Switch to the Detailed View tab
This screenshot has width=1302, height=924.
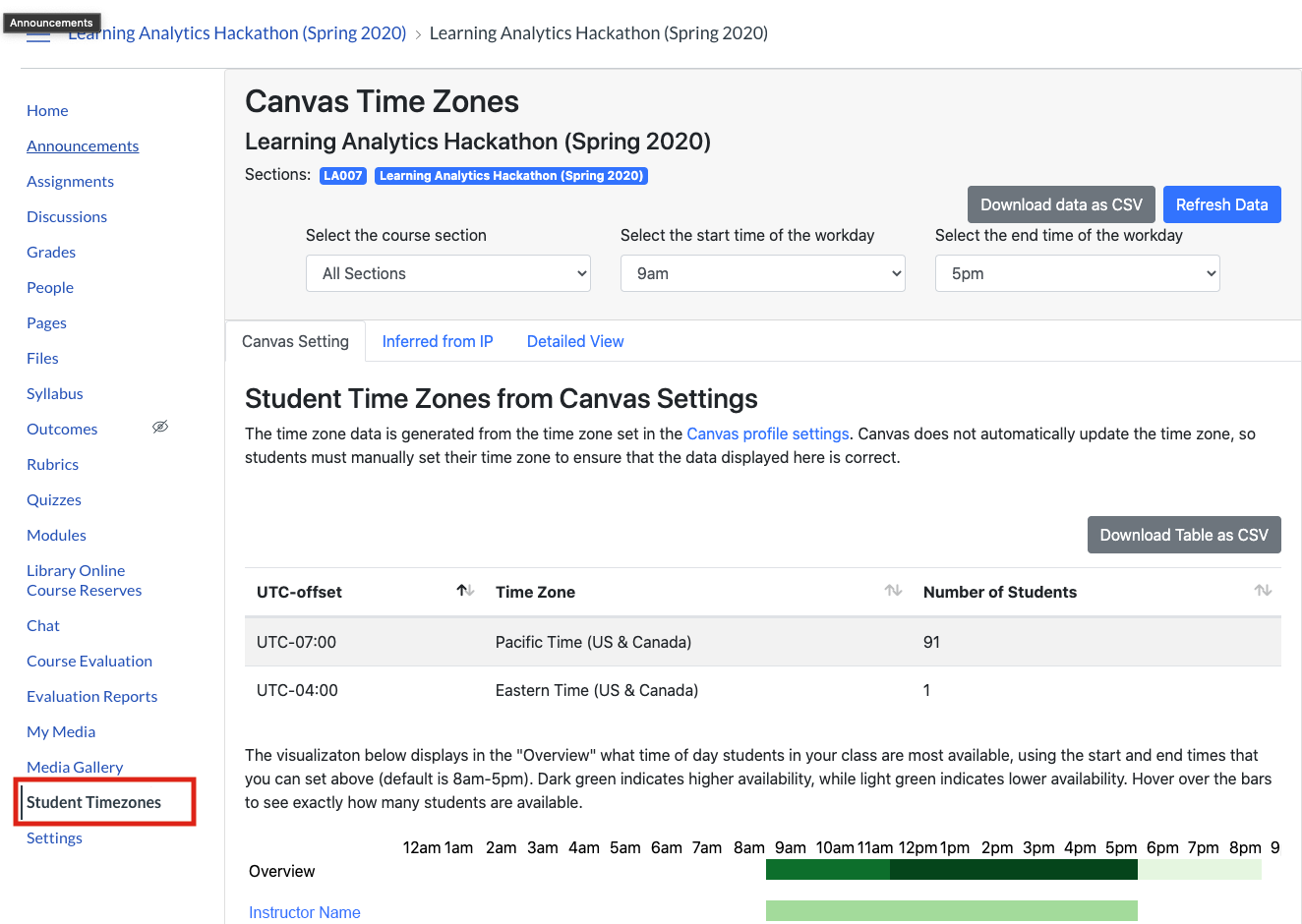[x=575, y=341]
